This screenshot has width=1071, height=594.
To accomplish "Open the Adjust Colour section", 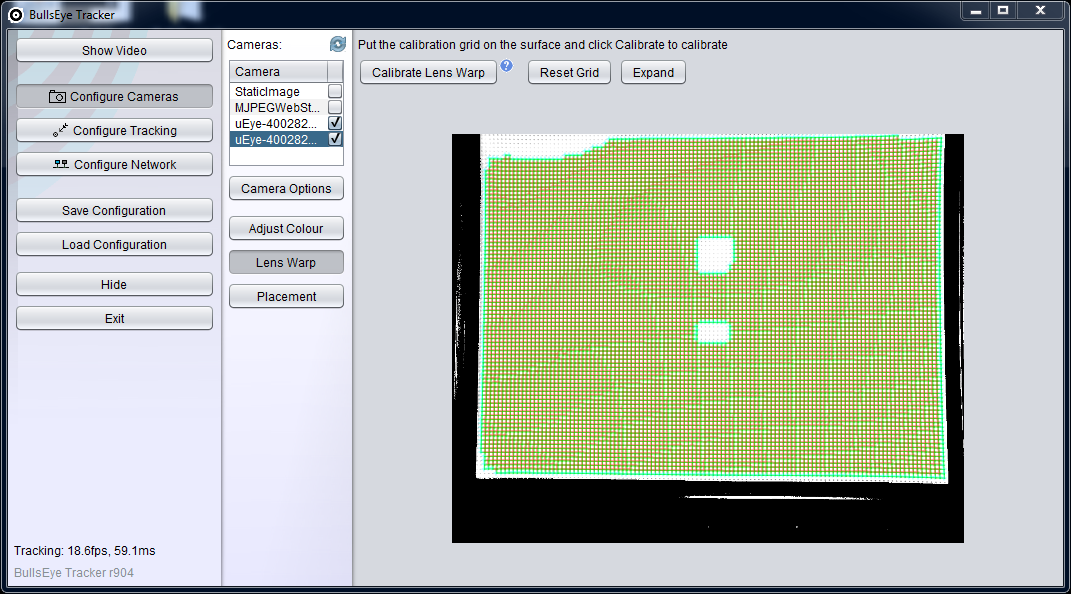I will pyautogui.click(x=286, y=229).
